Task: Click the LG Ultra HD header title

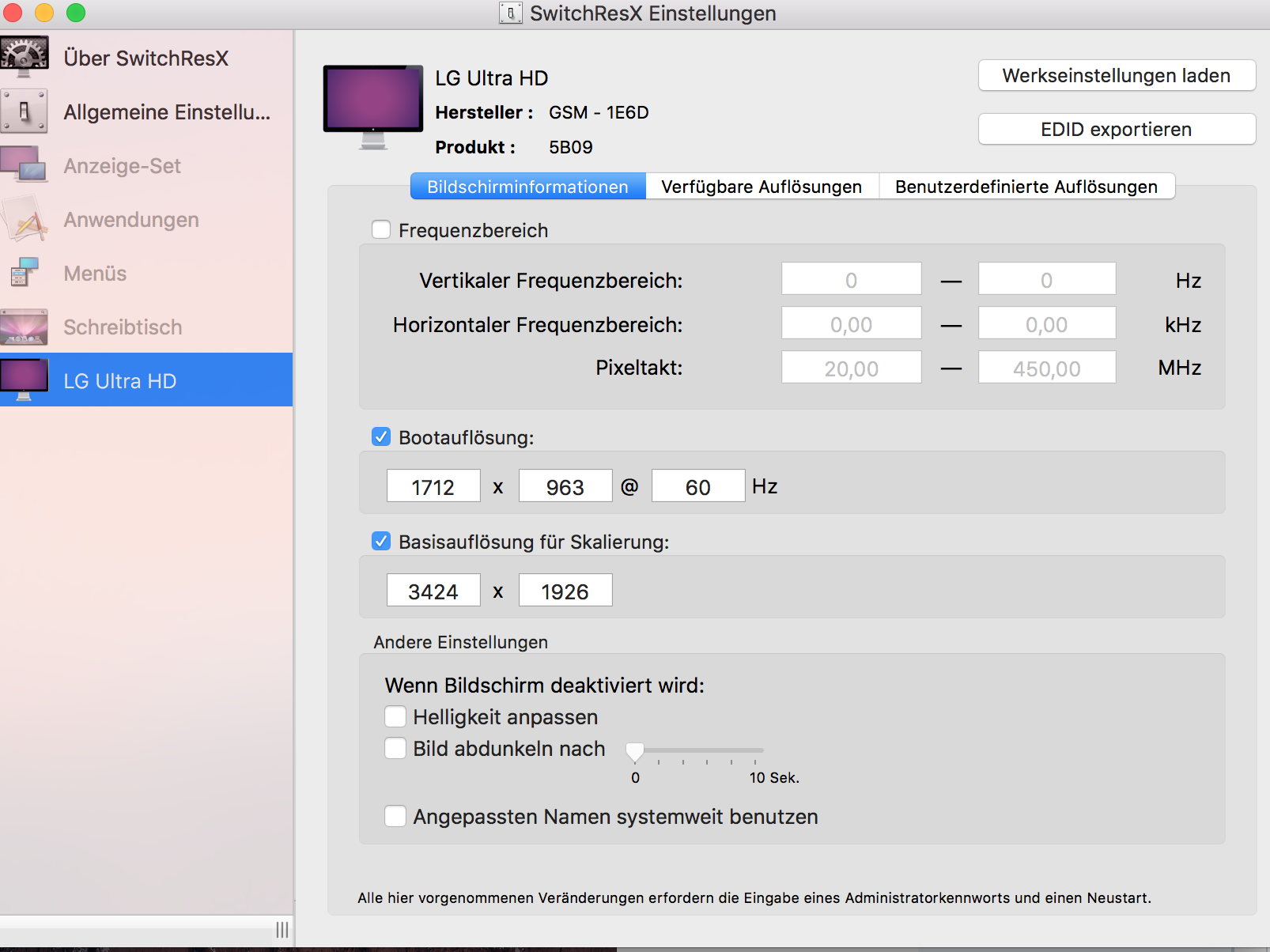Action: (492, 78)
